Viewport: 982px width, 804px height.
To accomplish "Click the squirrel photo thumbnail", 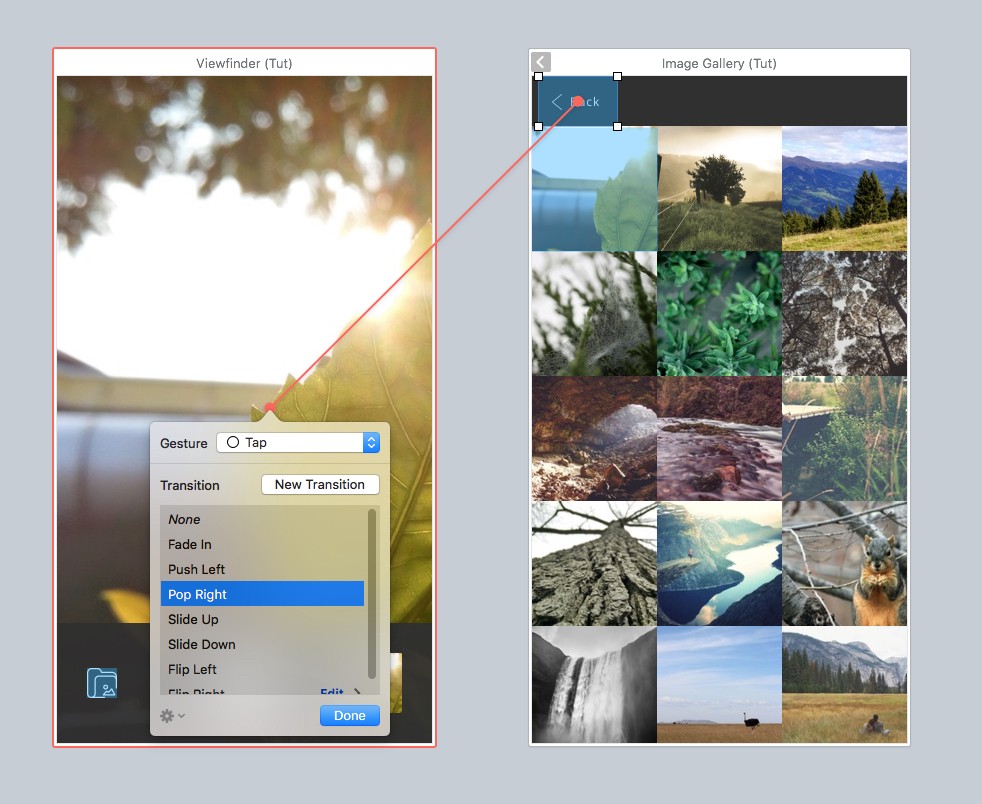I will click(x=844, y=563).
